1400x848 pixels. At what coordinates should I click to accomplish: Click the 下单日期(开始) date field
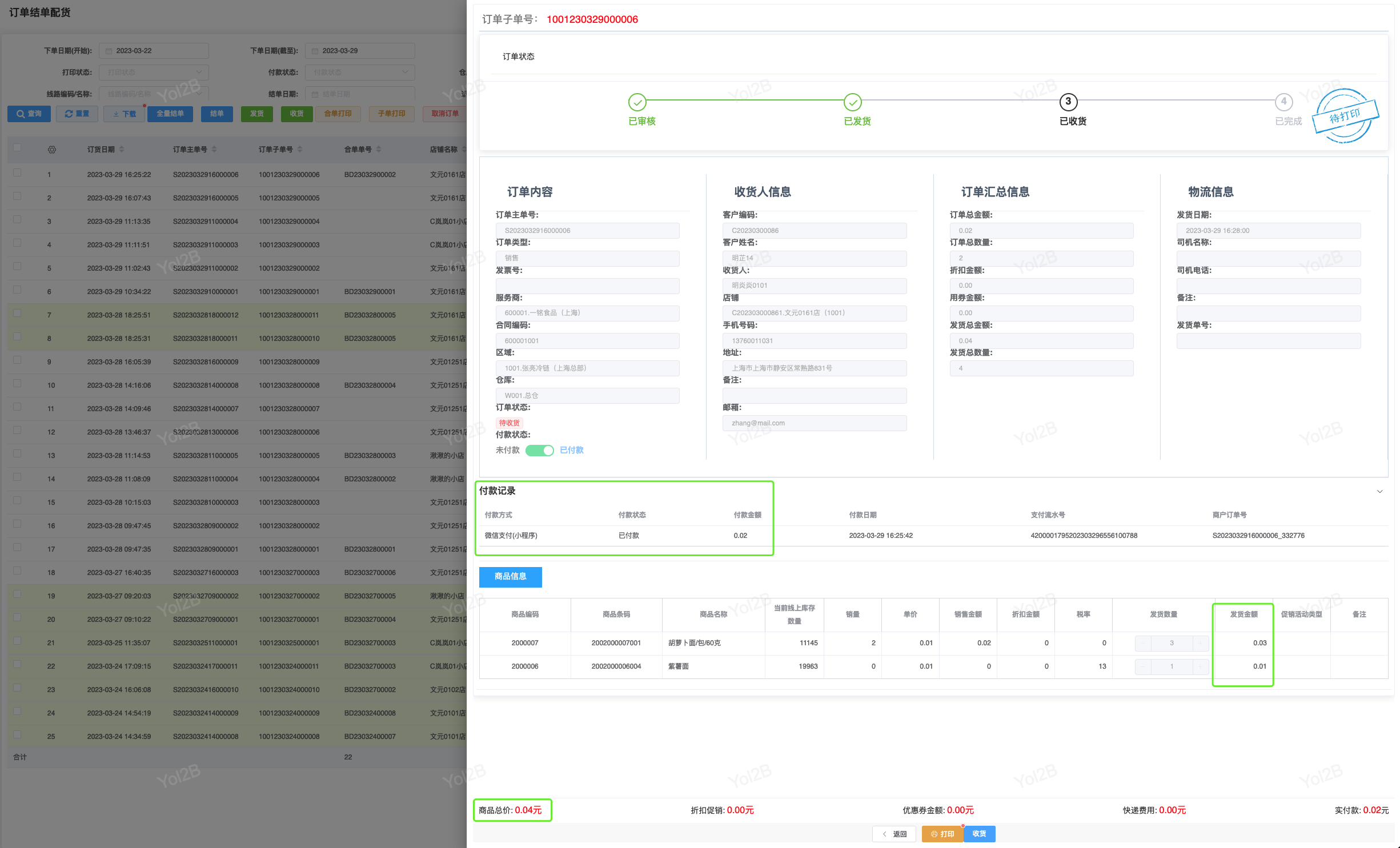coord(154,51)
